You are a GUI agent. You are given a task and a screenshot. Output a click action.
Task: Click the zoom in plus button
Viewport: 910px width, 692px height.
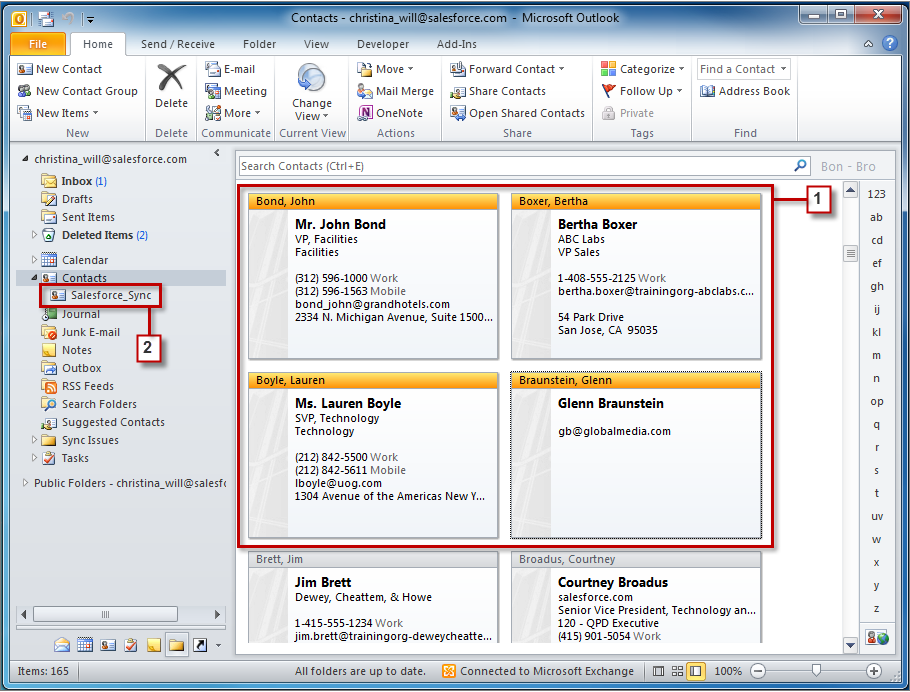click(873, 671)
